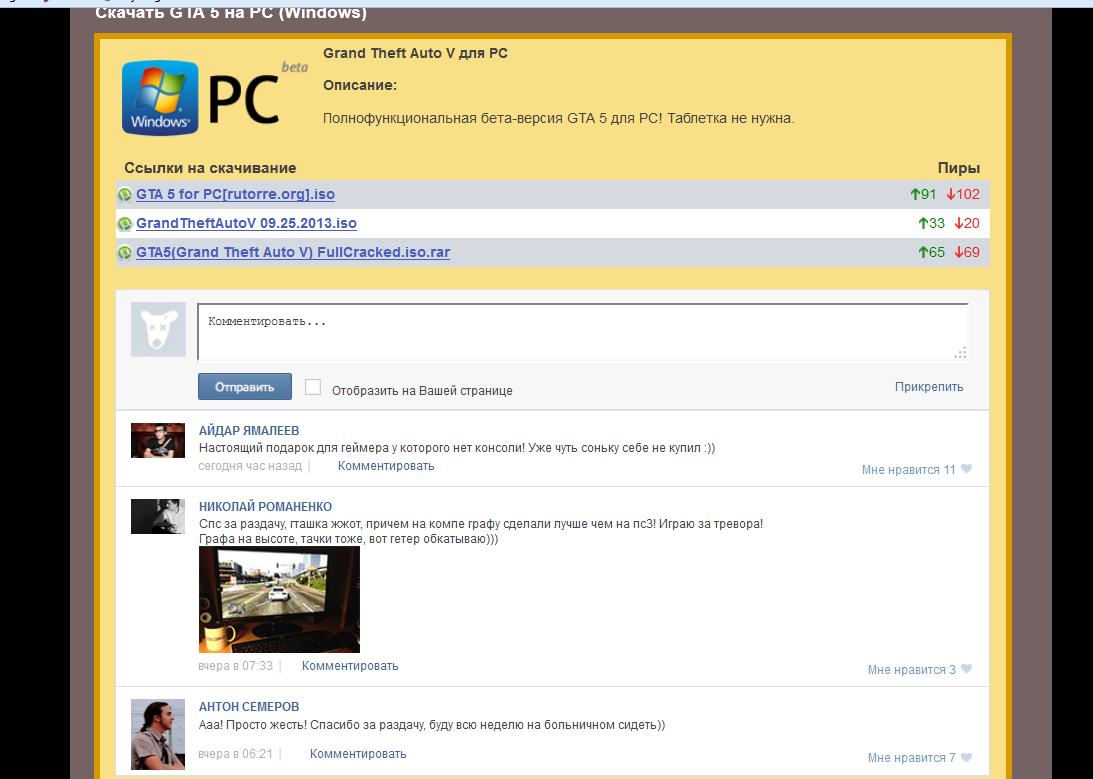Open Айдар Ямалеев's profile name
This screenshot has width=1093, height=779.
point(249,431)
